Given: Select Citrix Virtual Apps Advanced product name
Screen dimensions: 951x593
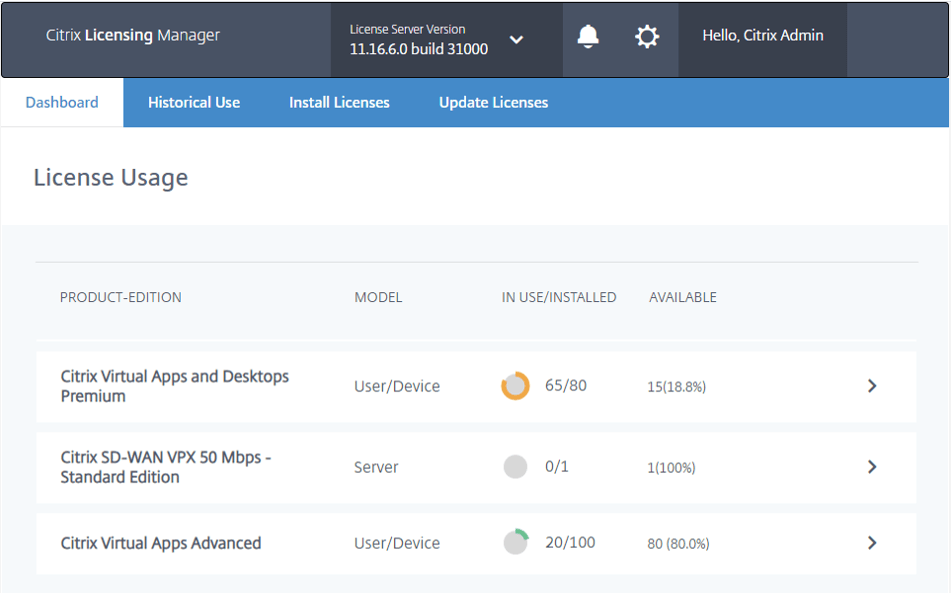Looking at the screenshot, I should click(161, 543).
